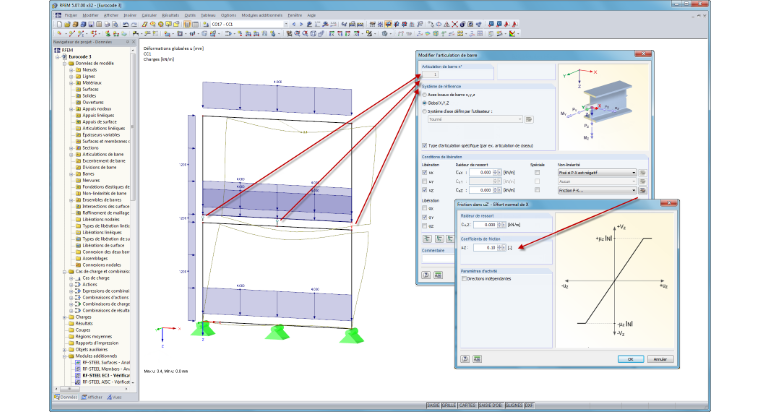Click the units icon in the Friction dialog
The height and width of the screenshot is (412, 760).
point(477,359)
